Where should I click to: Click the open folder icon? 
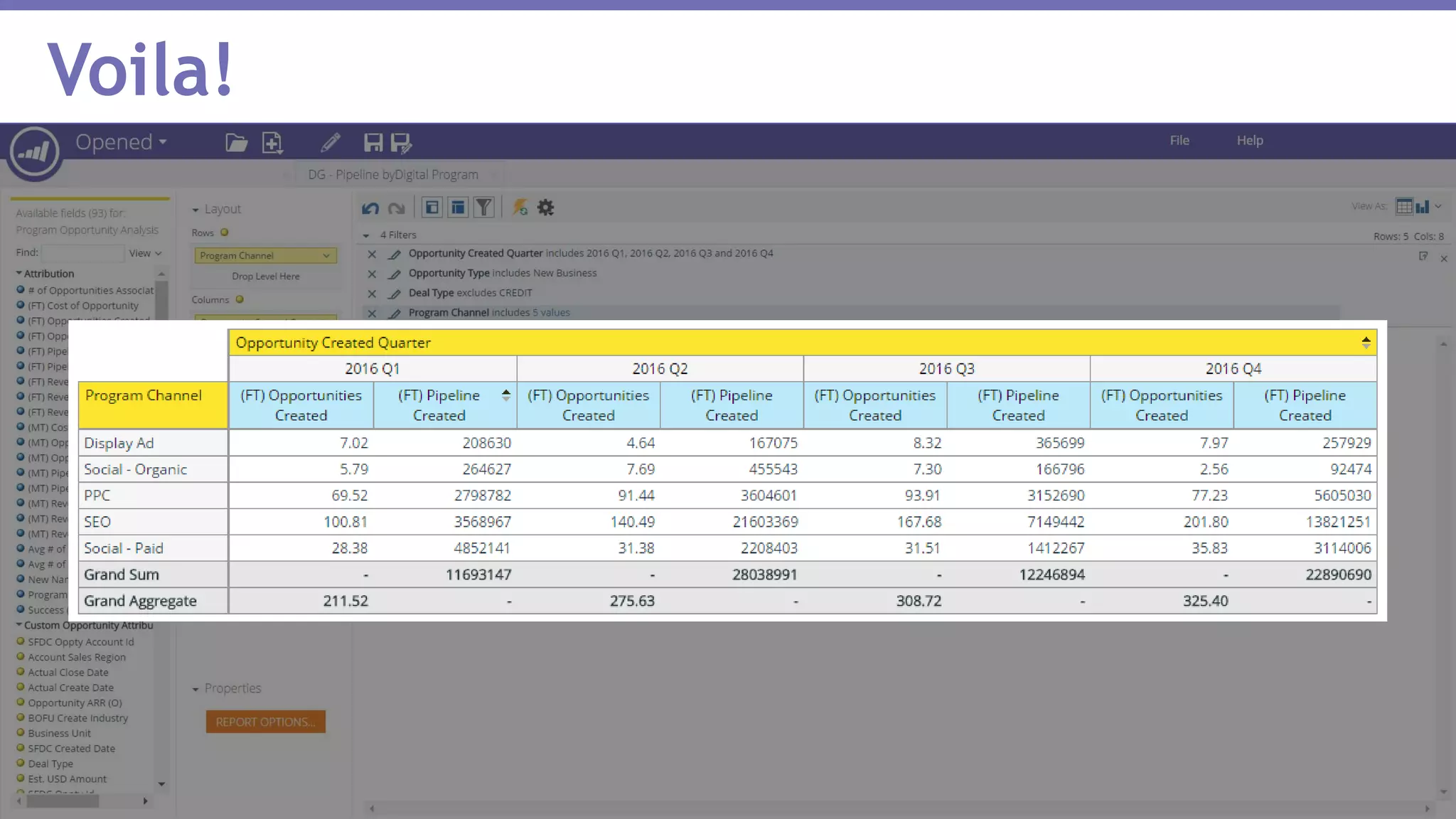[236, 143]
